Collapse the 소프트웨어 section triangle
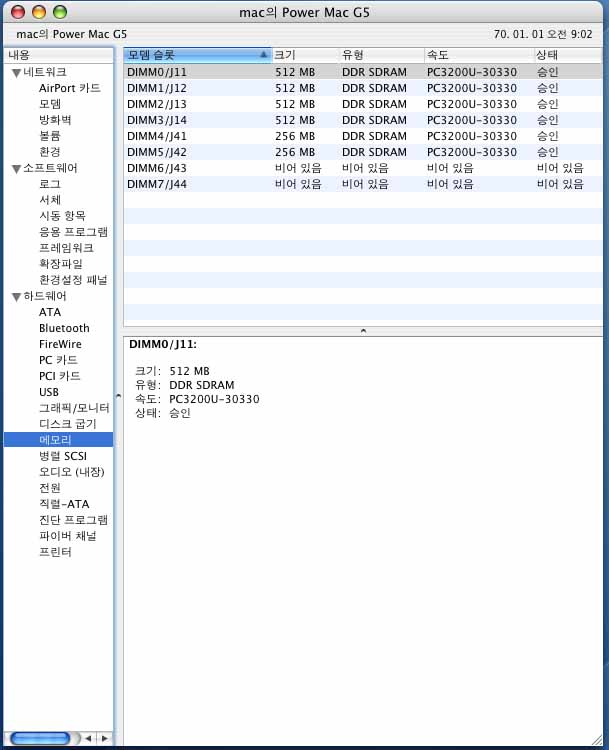Screen dimensions: 609x750 point(16,169)
